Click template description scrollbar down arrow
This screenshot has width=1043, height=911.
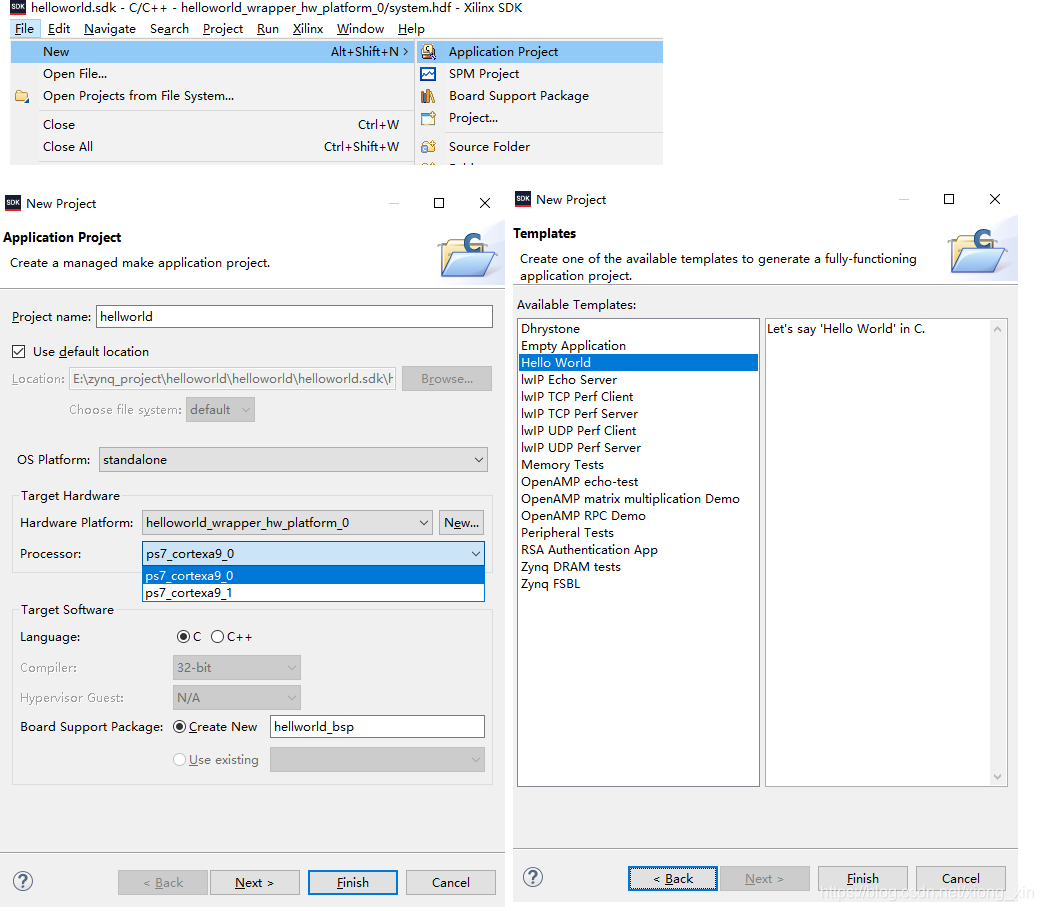[997, 776]
